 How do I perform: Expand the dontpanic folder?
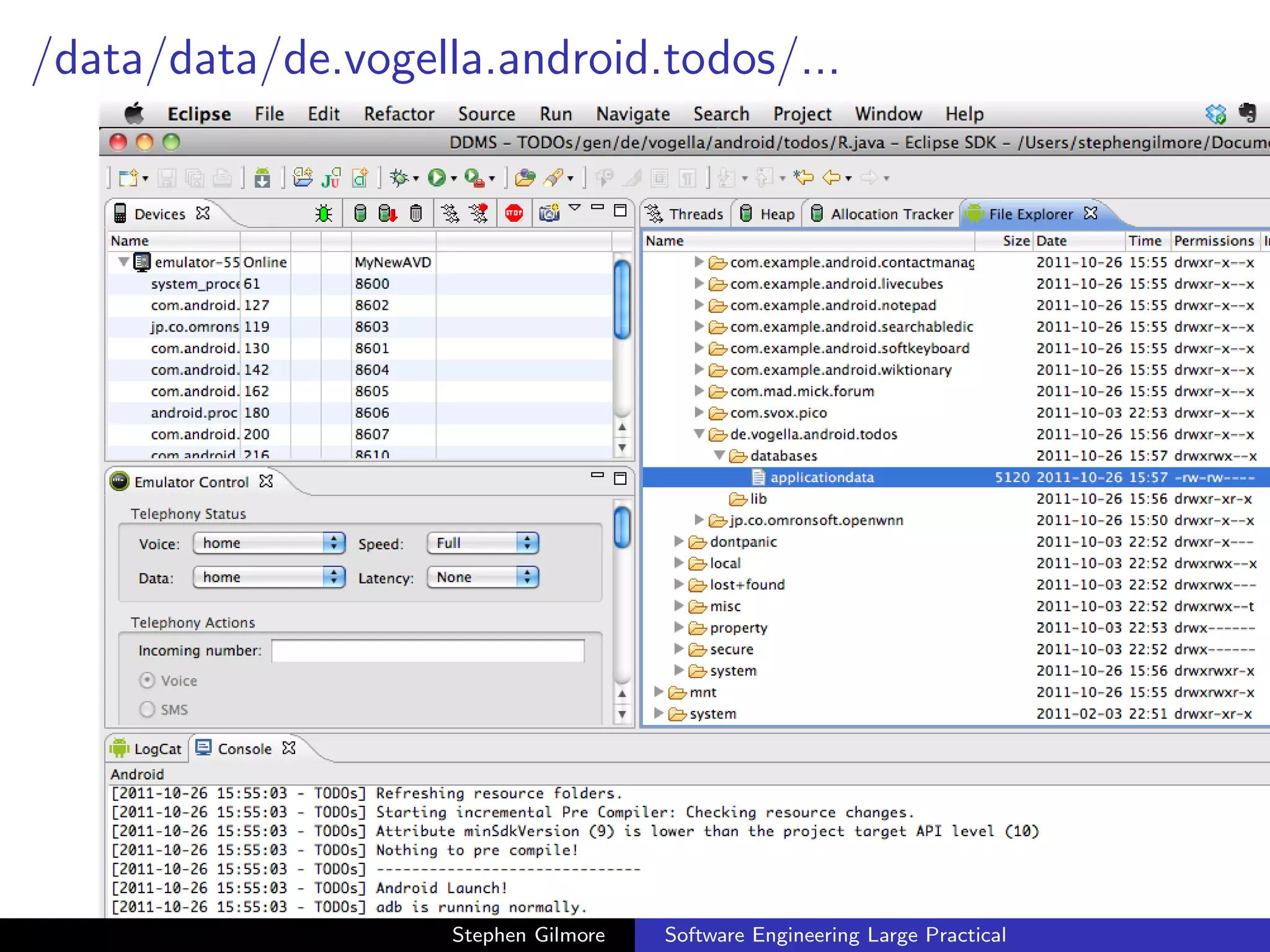679,542
